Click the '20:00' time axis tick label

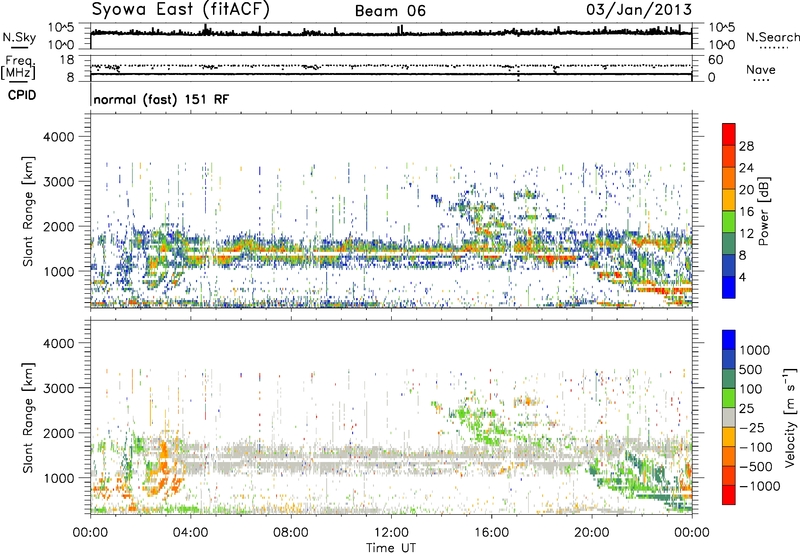click(x=592, y=533)
